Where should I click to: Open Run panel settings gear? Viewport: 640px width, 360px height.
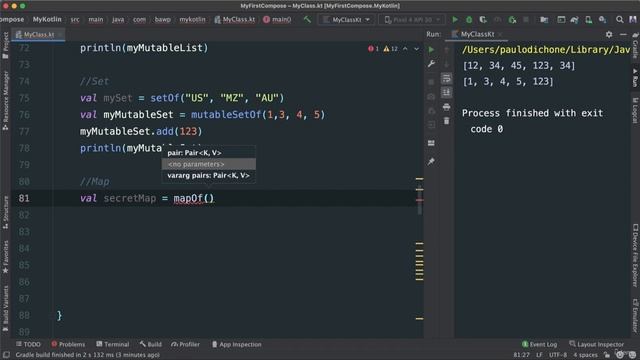[x=609, y=34]
